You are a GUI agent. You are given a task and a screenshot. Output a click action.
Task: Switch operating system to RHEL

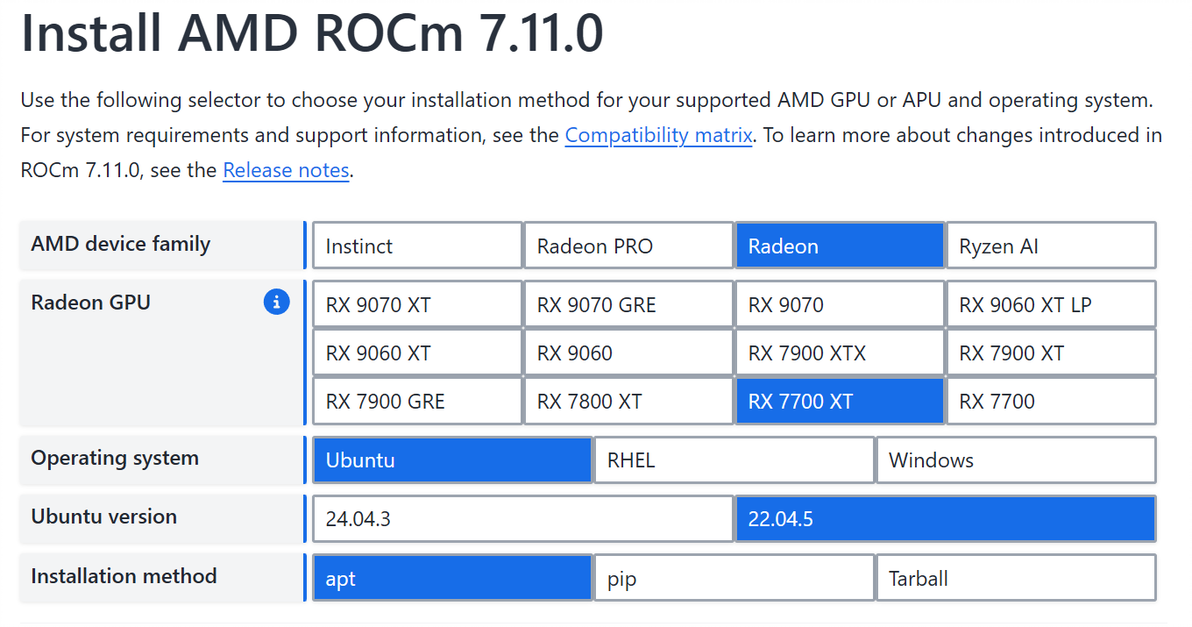[x=734, y=460]
